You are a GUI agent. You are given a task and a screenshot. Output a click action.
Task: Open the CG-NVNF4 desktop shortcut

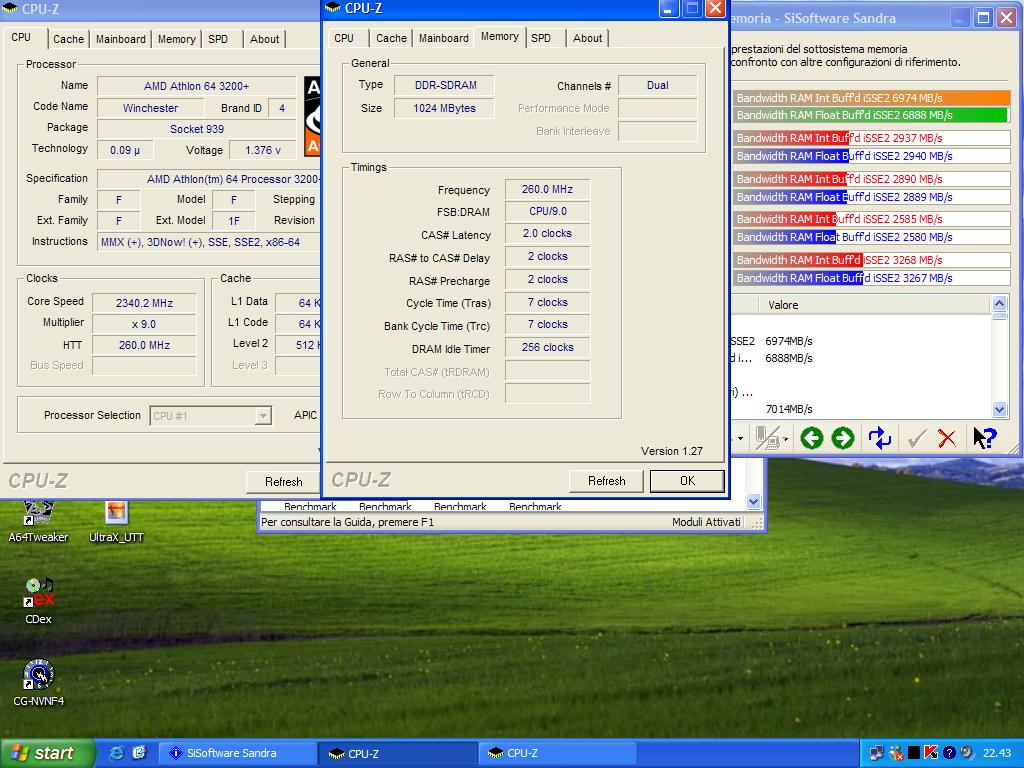click(x=39, y=682)
